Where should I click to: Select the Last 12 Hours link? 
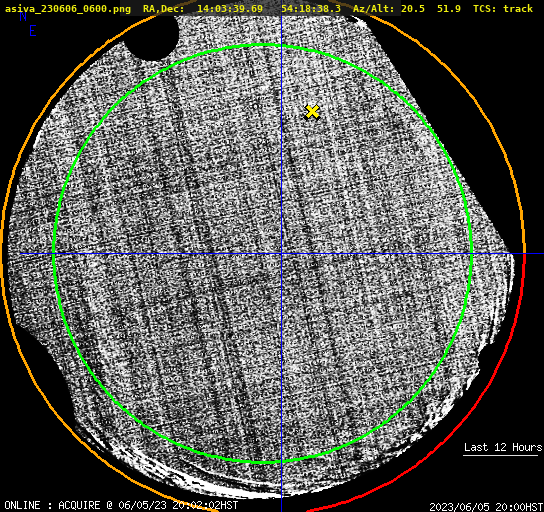pyautogui.click(x=503, y=447)
